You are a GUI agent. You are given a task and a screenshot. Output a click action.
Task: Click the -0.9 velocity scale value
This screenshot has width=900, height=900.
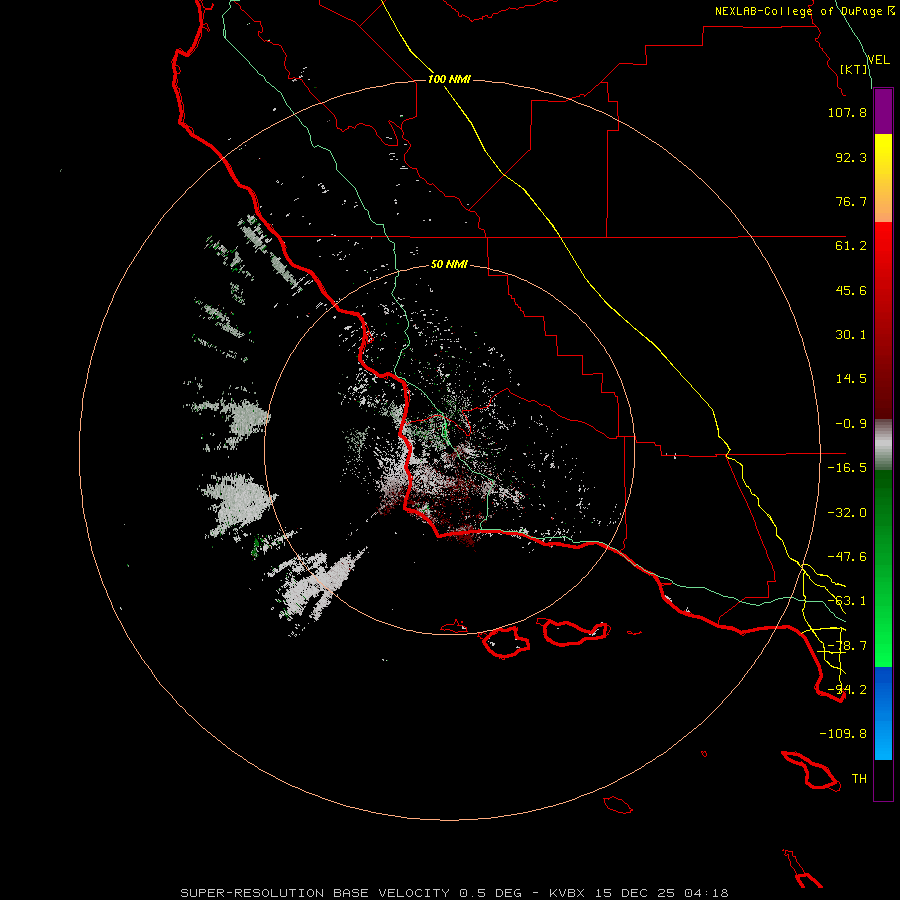pos(851,424)
